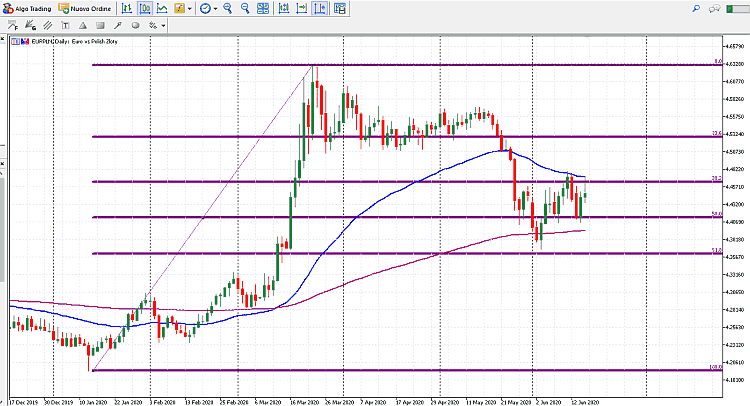
Task: Click the Algo Trading button
Action: pyautogui.click(x=27, y=8)
